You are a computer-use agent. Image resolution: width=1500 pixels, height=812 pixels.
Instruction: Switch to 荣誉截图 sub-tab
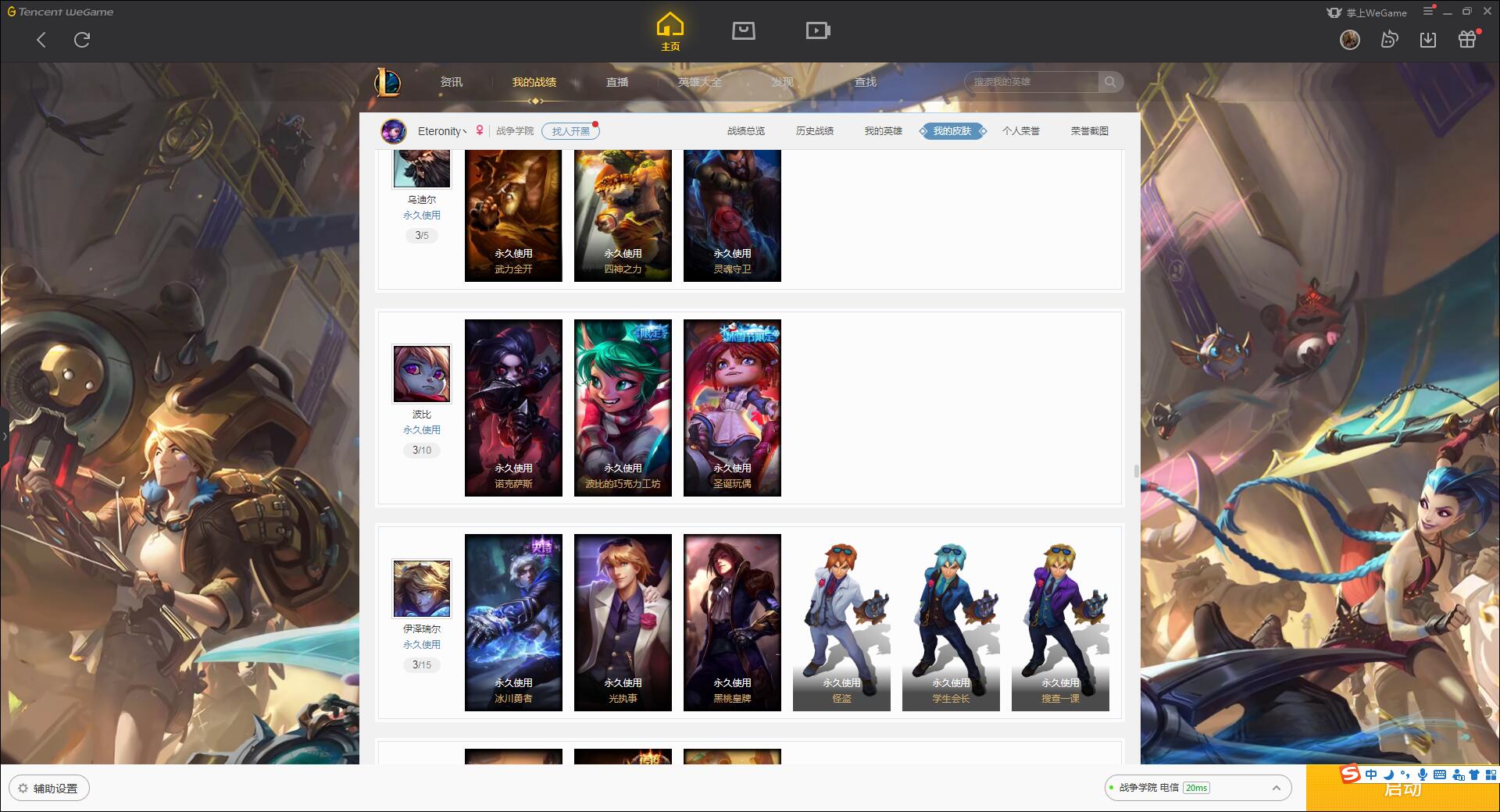click(x=1090, y=131)
